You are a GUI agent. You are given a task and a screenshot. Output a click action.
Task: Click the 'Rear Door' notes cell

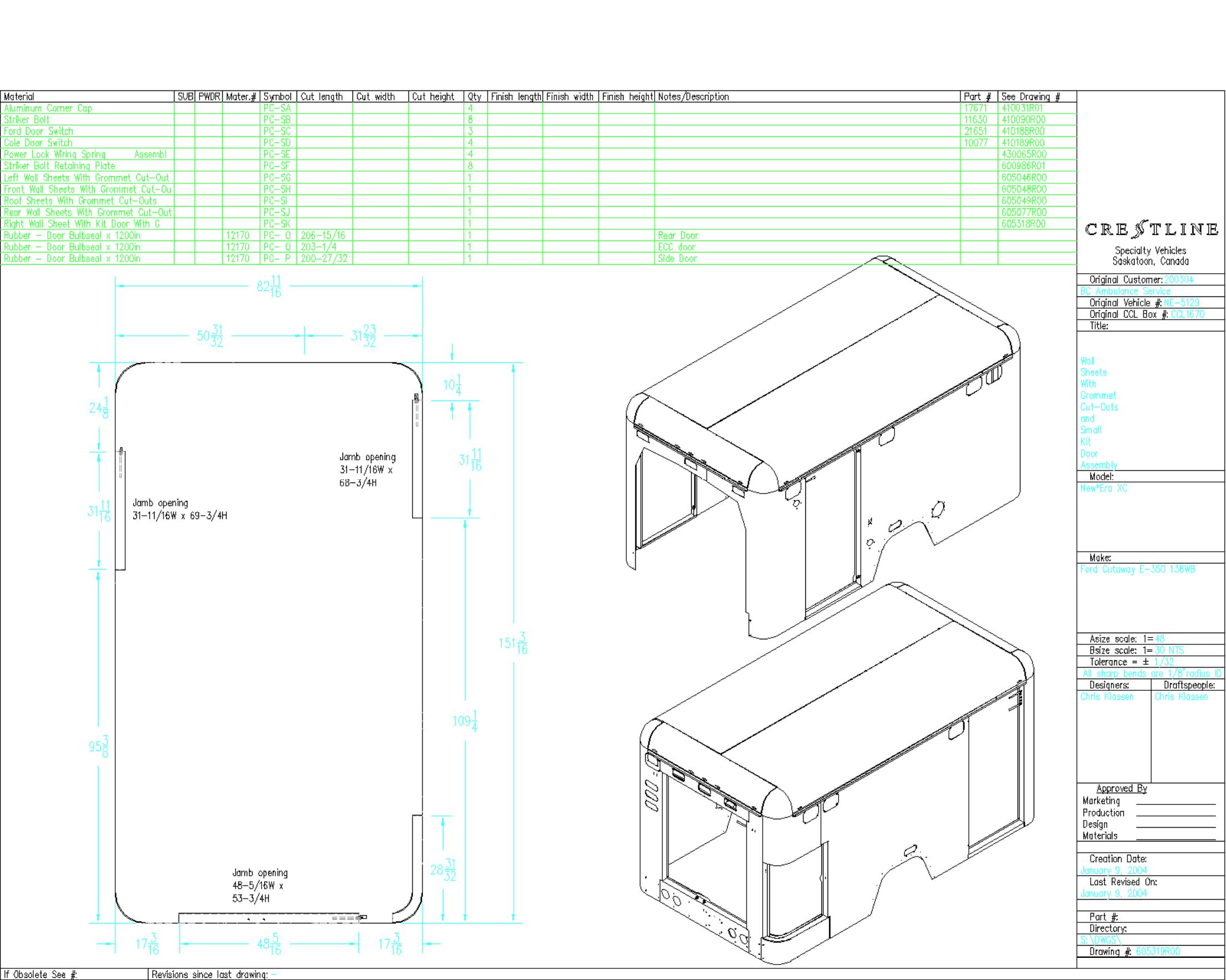click(678, 235)
